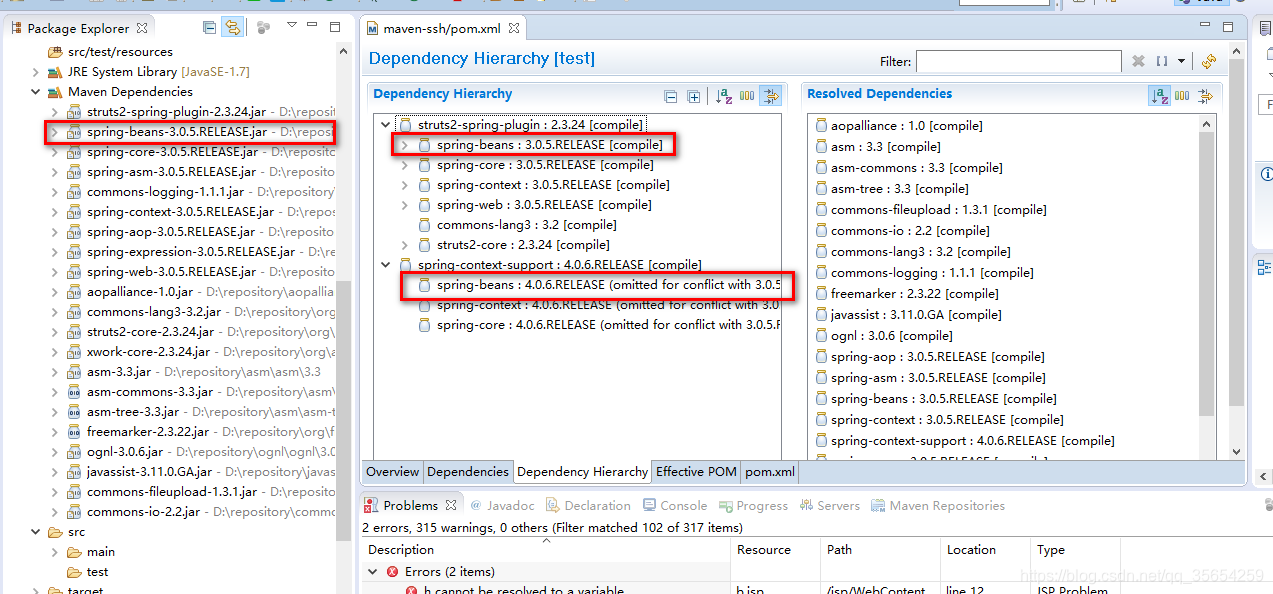
Task: Open the Progress view tab
Action: pos(753,506)
